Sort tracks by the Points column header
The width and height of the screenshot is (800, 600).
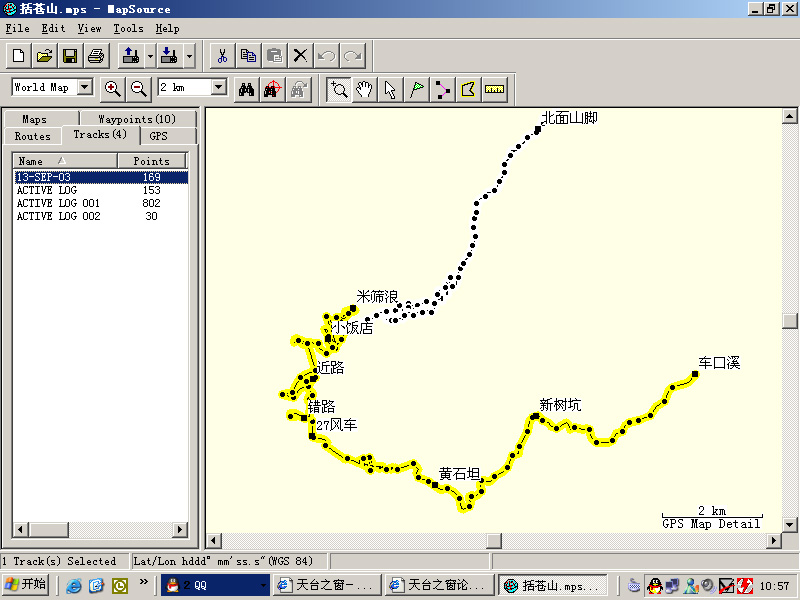point(151,161)
